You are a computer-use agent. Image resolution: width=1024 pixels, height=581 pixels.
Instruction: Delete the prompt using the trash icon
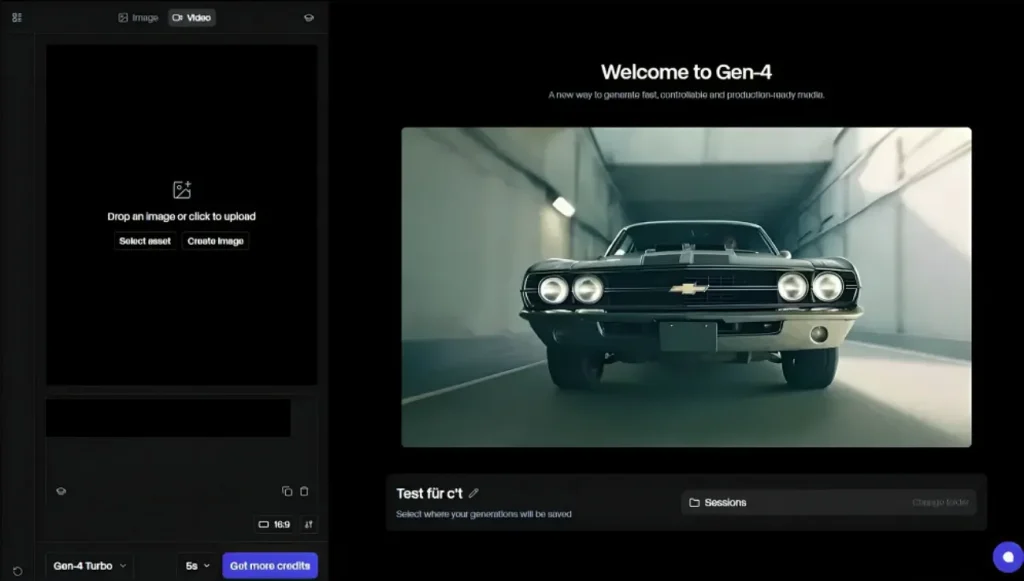click(x=304, y=491)
